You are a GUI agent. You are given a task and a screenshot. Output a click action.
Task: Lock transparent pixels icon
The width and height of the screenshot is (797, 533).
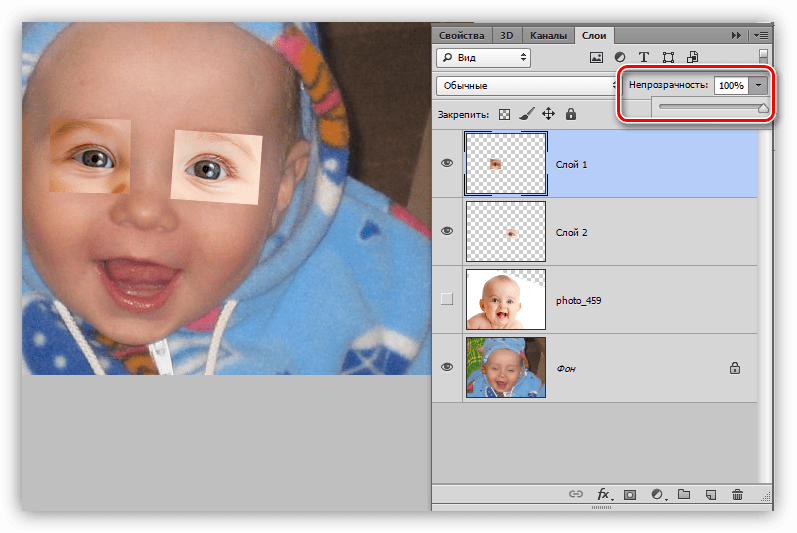click(504, 114)
